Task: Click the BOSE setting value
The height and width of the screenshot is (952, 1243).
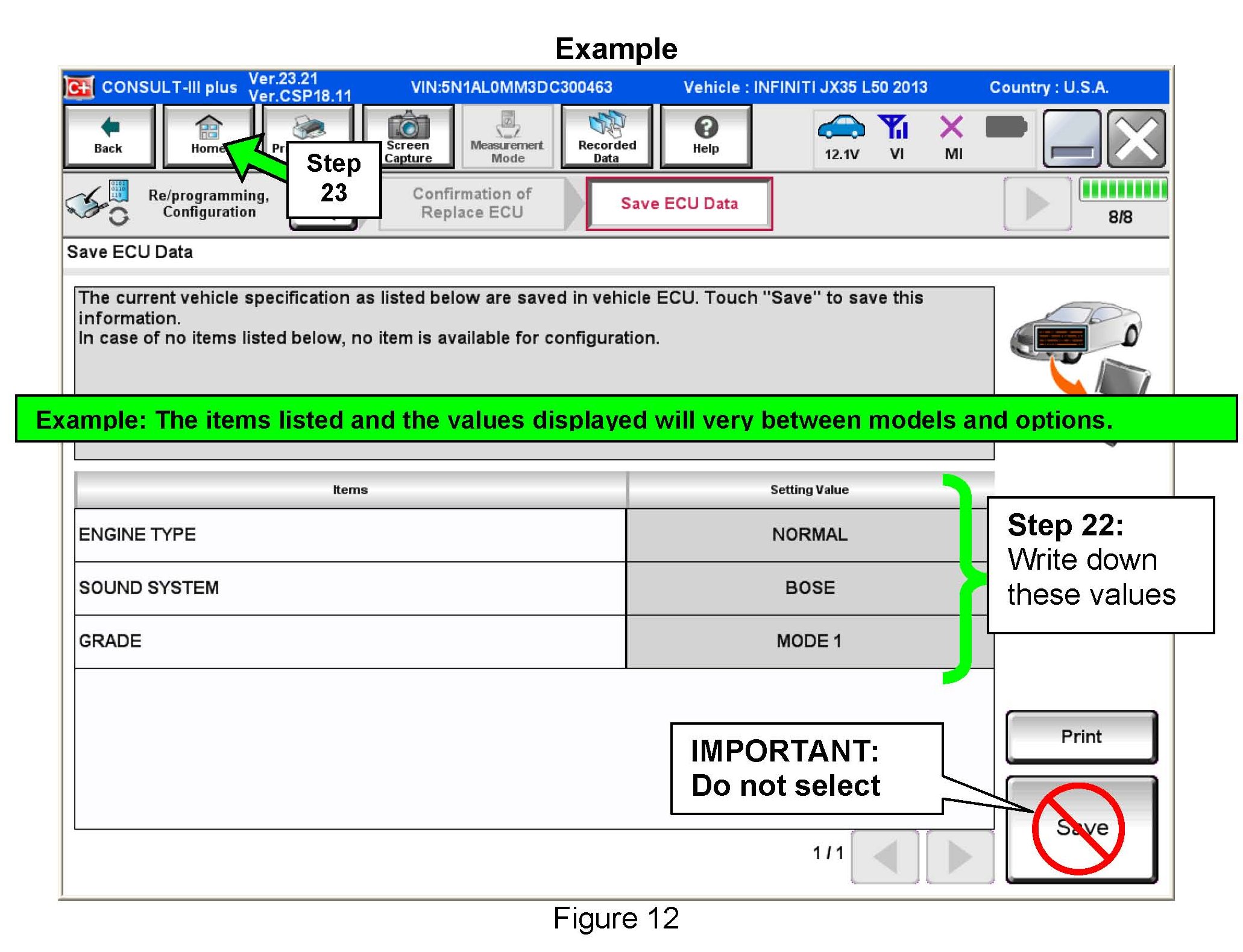Action: click(x=810, y=588)
